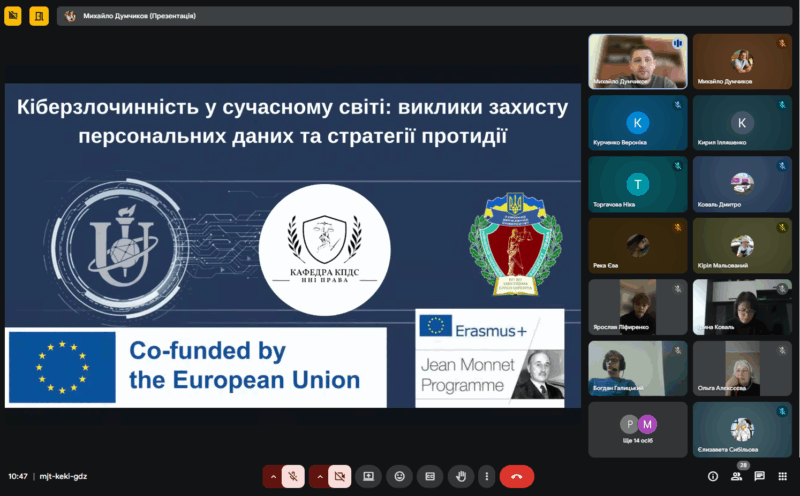Unmute the microphone in the bottom toolbar
This screenshot has height=496, width=800.
tap(293, 477)
